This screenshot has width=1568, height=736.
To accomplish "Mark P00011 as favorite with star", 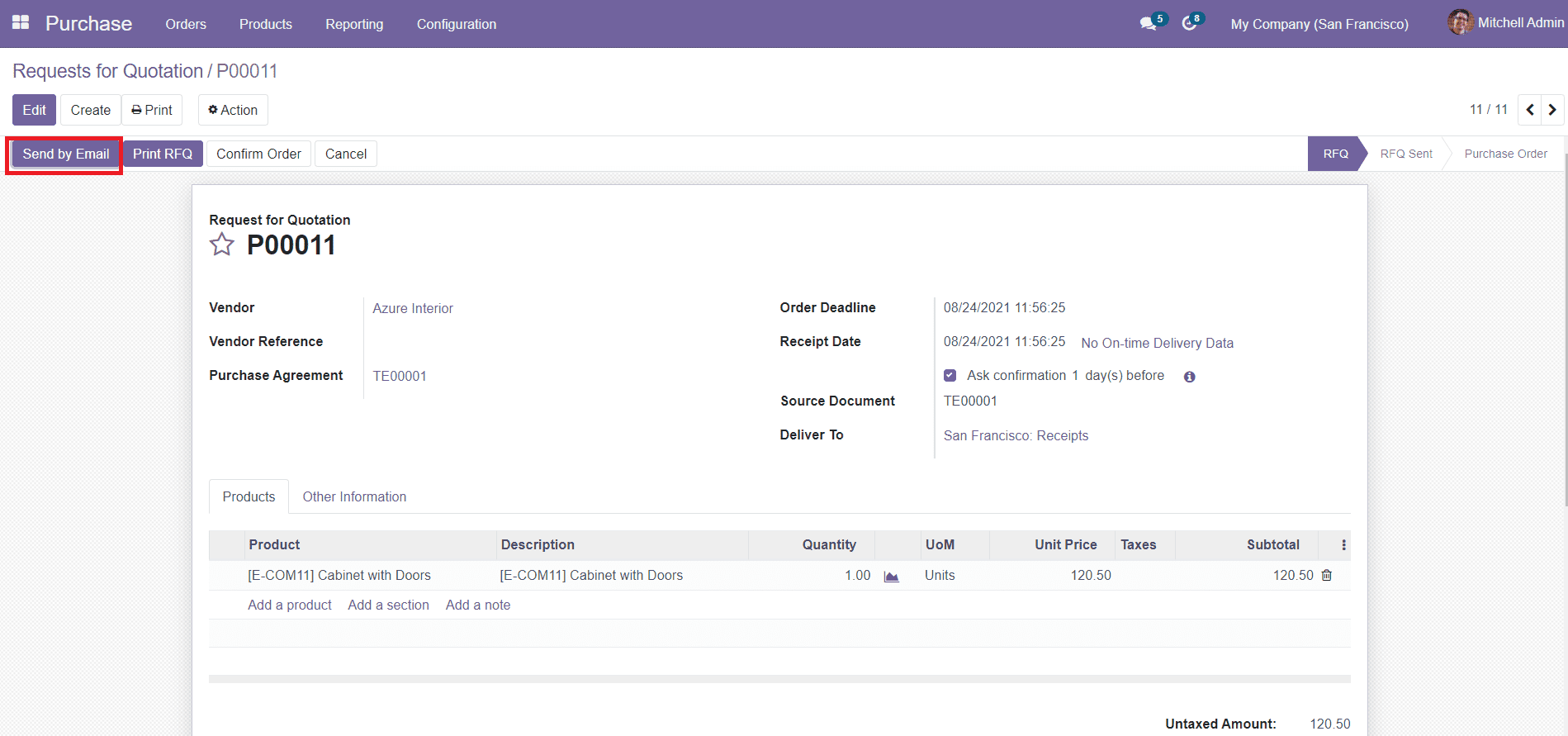I will 221,245.
